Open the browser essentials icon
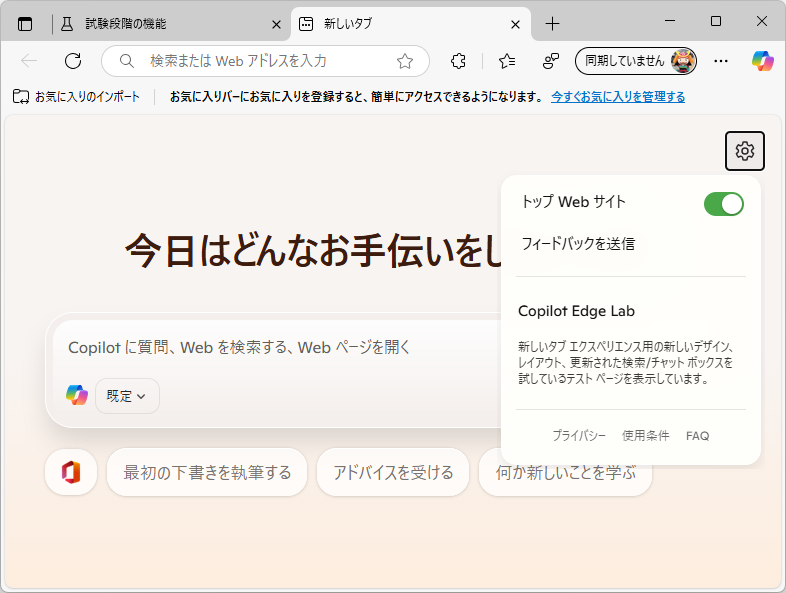Image resolution: width=786 pixels, height=593 pixels. pyautogui.click(x=550, y=61)
